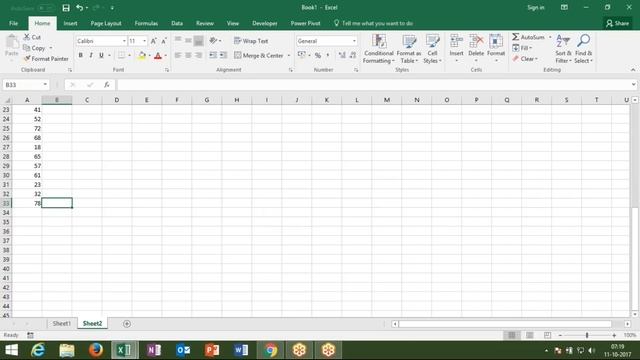640x360 pixels.
Task: Open the font size 11 dropdown
Action: (x=144, y=41)
